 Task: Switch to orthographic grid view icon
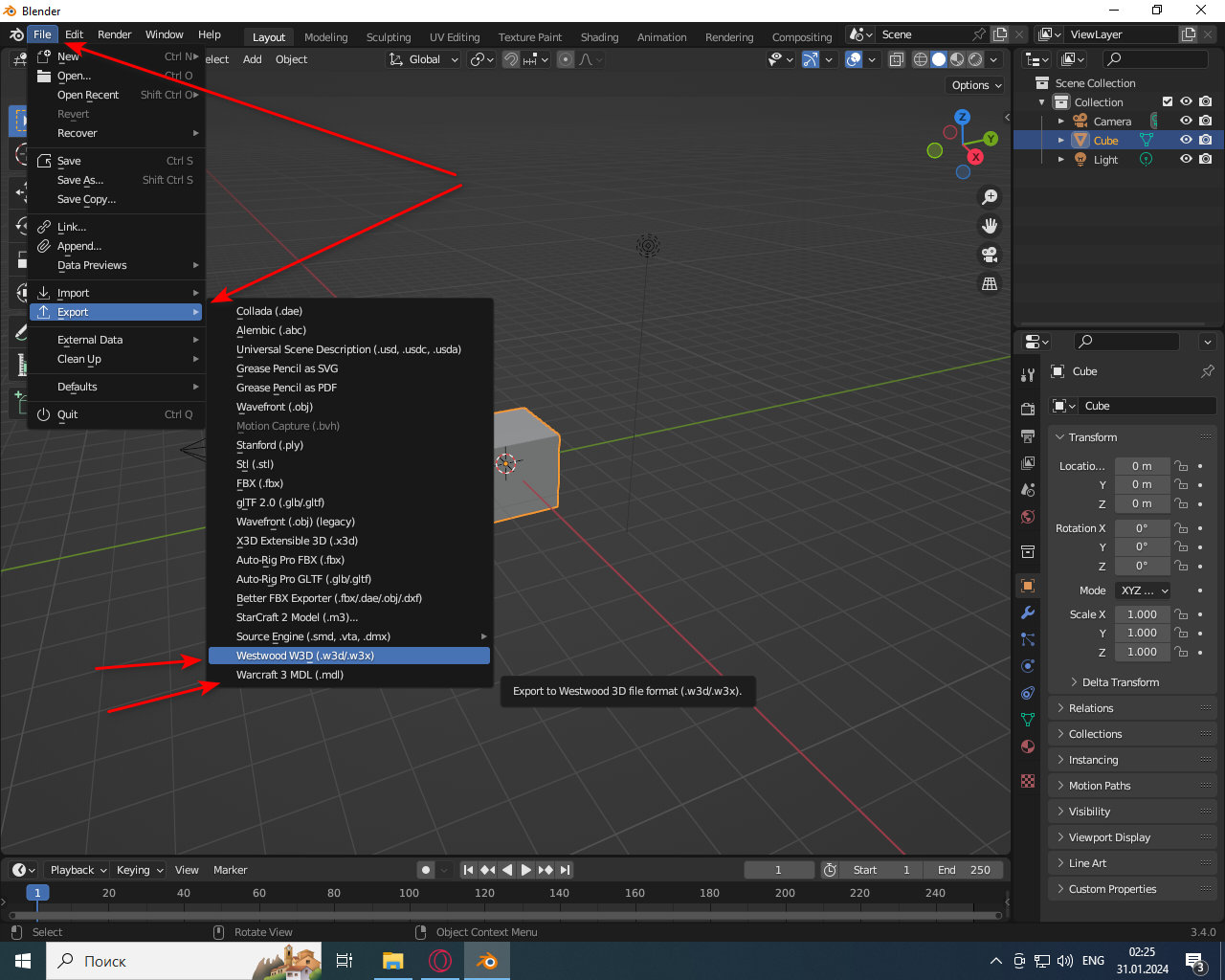click(990, 283)
